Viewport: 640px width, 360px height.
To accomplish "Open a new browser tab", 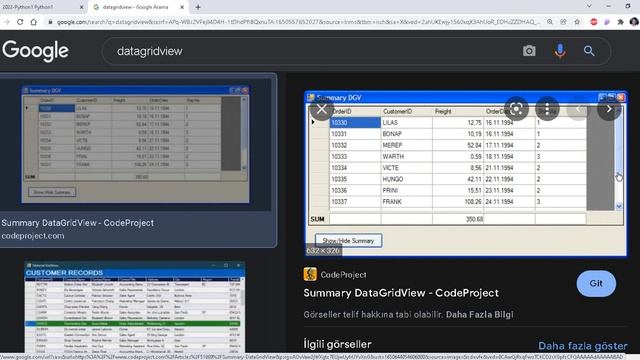I will (198, 7).
